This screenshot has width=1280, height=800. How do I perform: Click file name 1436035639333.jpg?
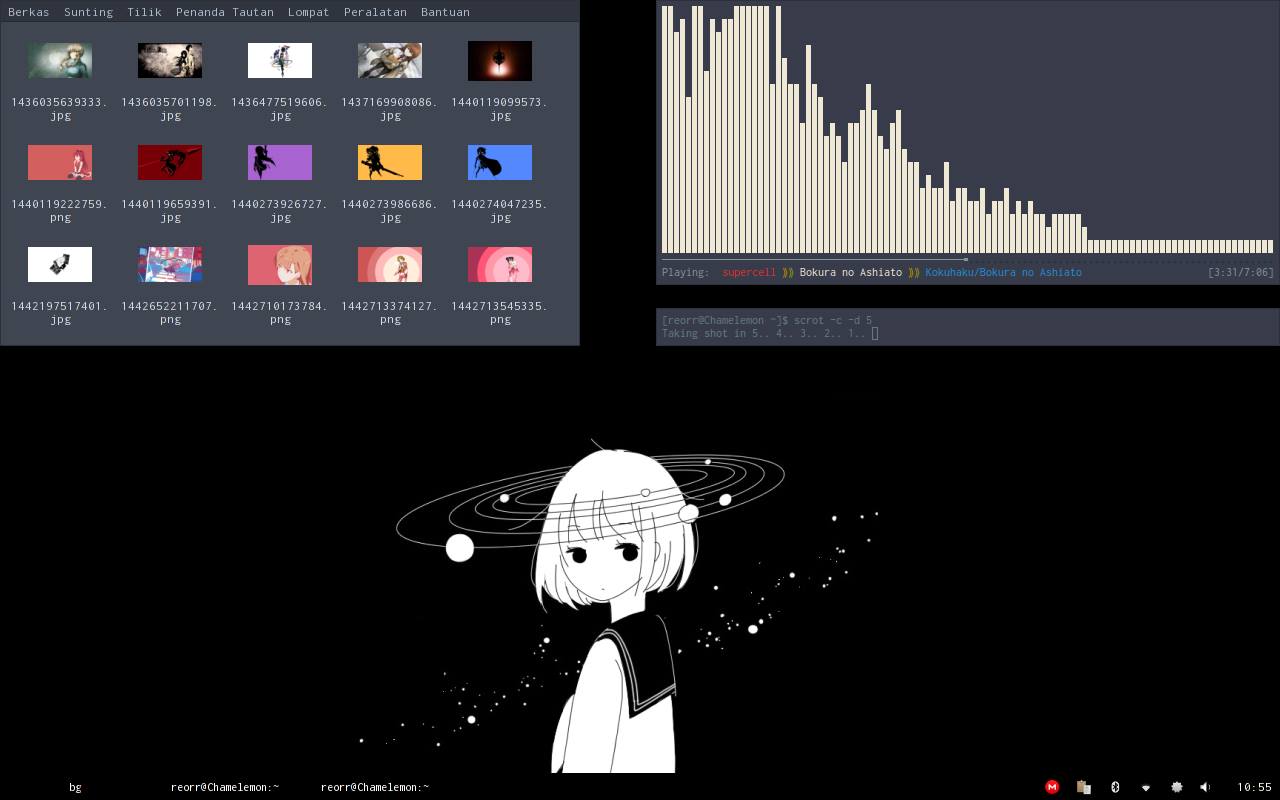pos(60,109)
